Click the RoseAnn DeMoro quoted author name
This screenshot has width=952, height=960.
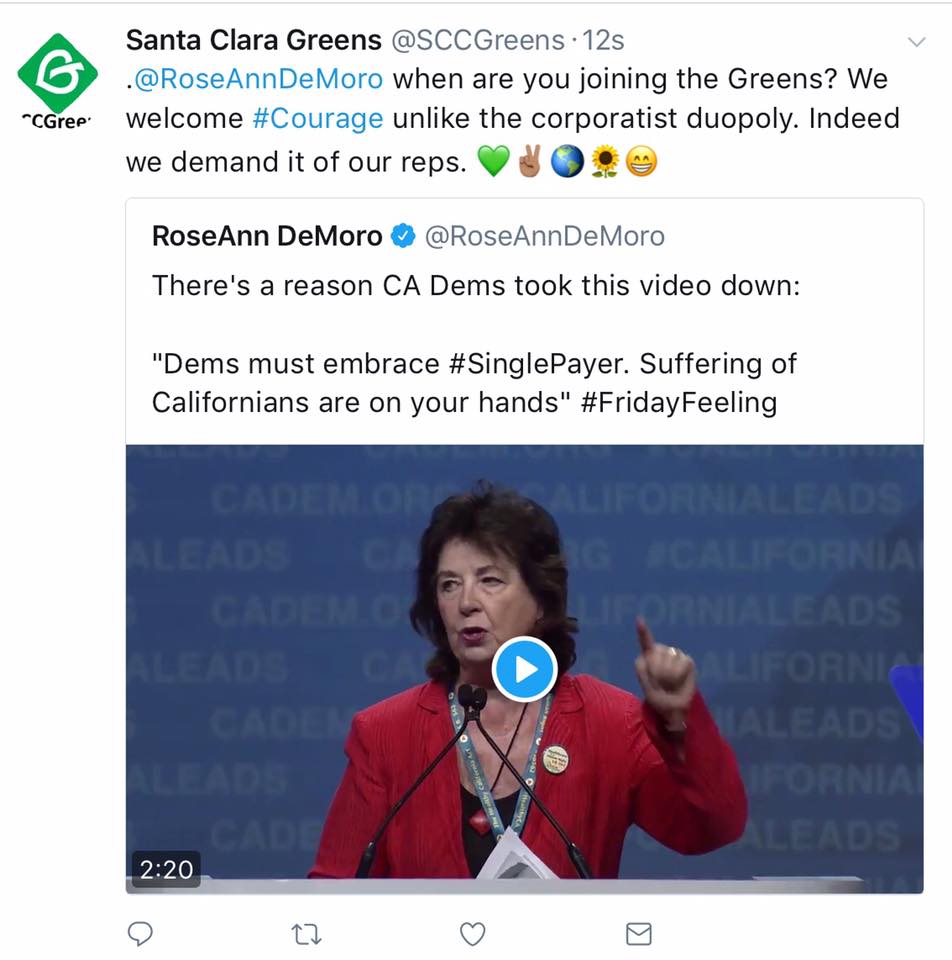(267, 236)
